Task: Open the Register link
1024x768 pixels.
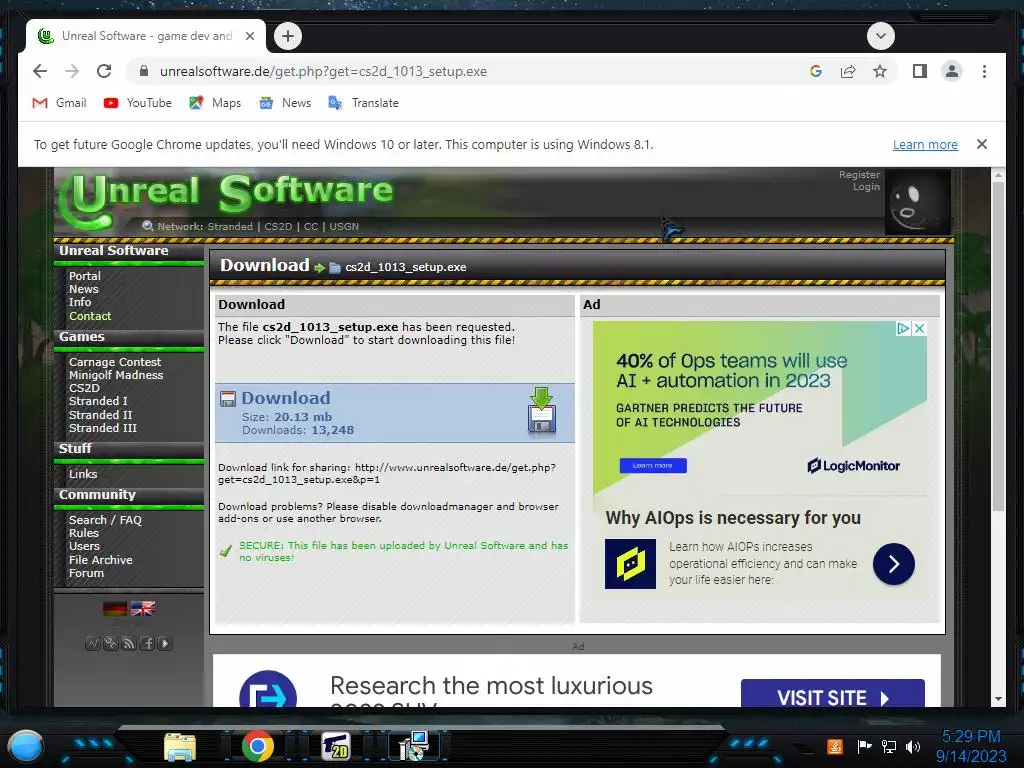Action: [x=859, y=174]
